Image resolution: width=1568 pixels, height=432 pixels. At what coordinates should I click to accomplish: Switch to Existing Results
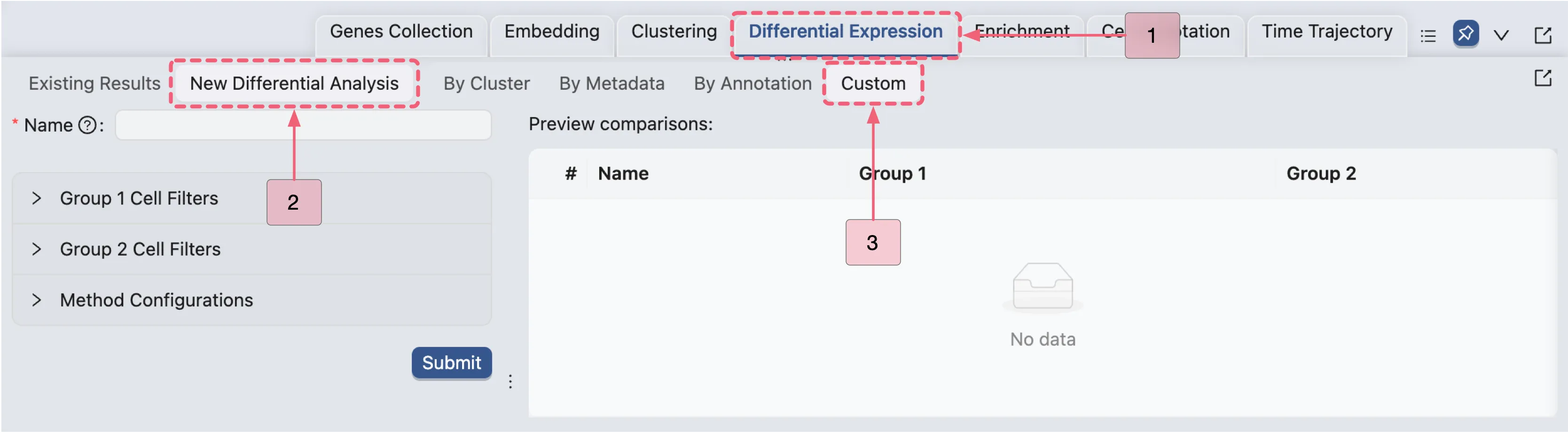tap(94, 83)
